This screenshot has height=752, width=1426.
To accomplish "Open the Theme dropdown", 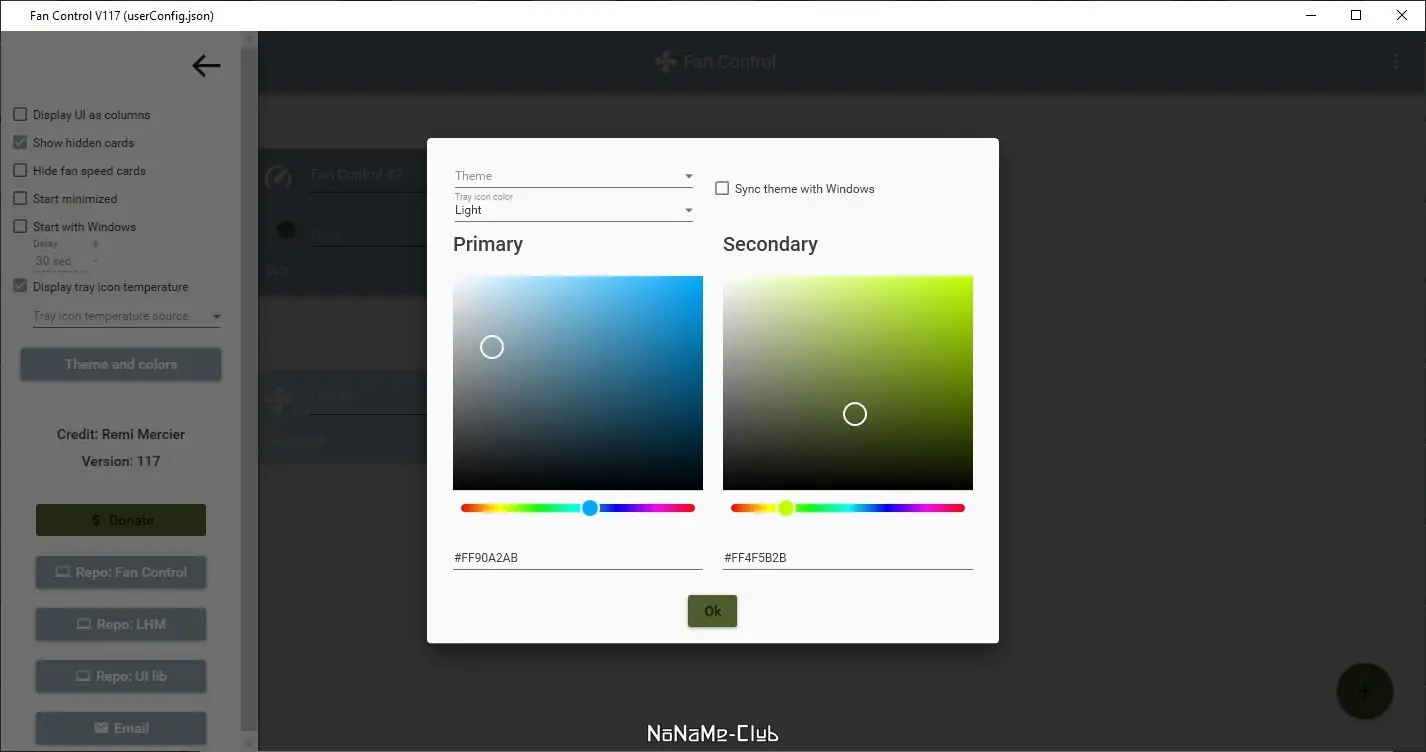I will coord(574,176).
